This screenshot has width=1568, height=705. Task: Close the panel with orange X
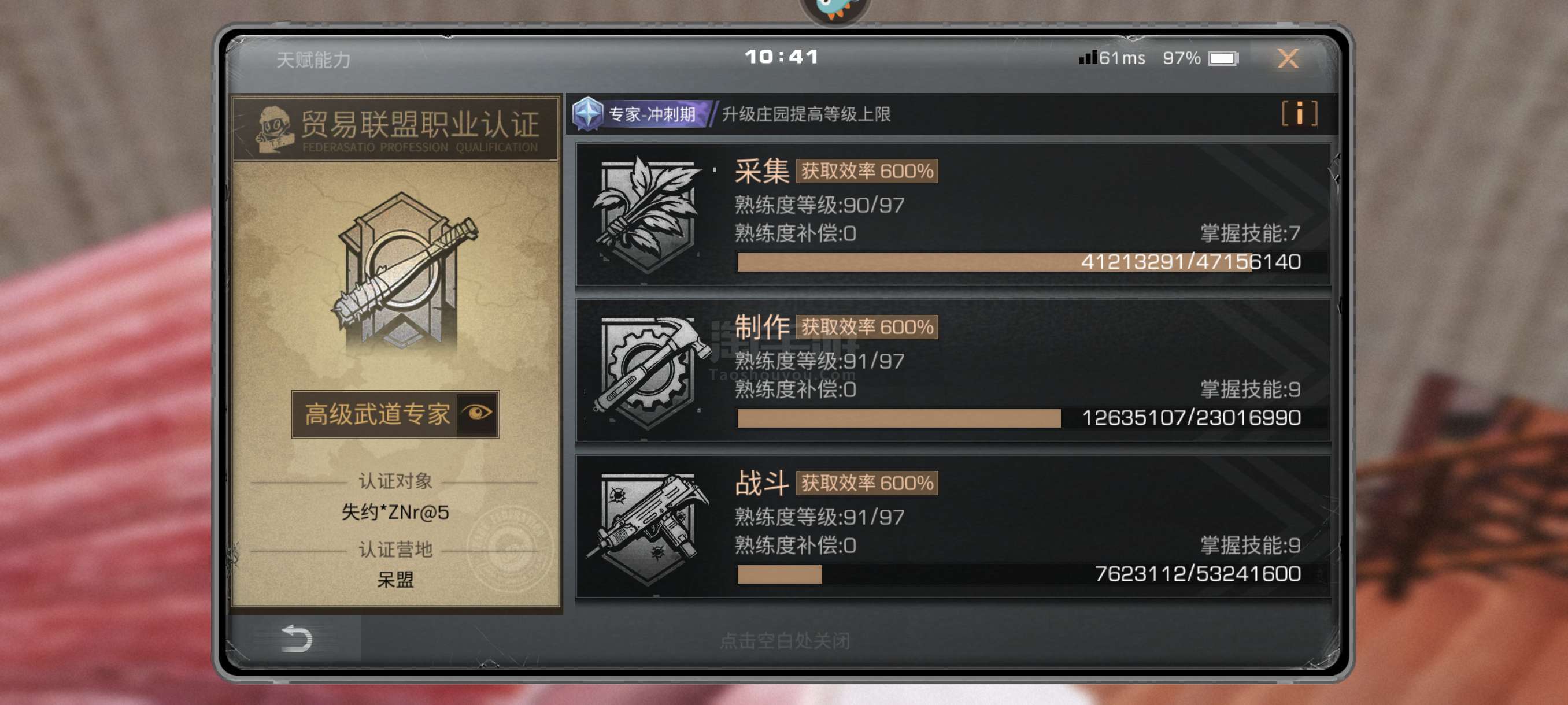(x=1288, y=58)
